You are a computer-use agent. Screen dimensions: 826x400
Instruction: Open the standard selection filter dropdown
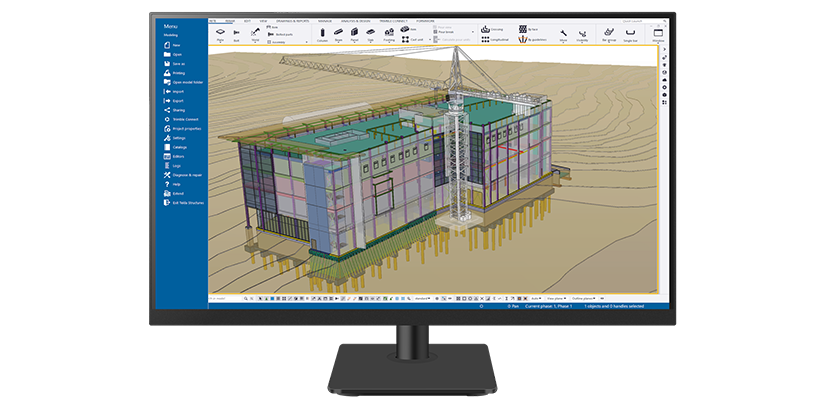(x=422, y=299)
